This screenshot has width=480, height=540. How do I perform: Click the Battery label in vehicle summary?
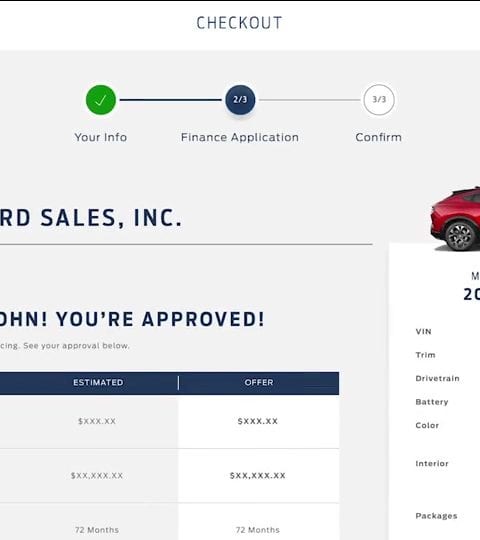click(x=432, y=402)
